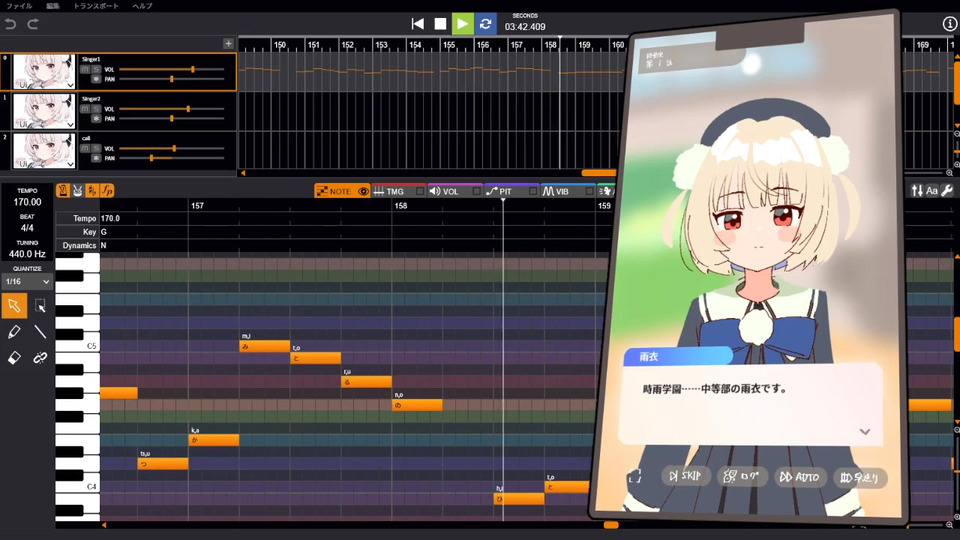Toggle the metronome icon
The image size is (960, 540).
pos(62,190)
